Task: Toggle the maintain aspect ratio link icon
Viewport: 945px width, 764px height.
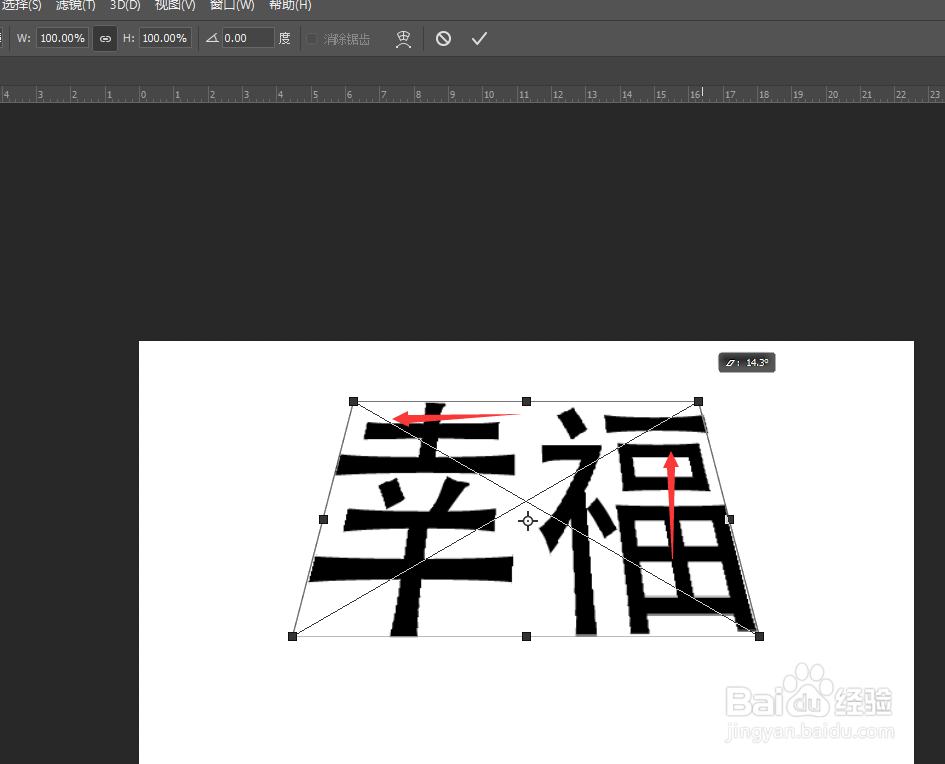Action: 104,38
